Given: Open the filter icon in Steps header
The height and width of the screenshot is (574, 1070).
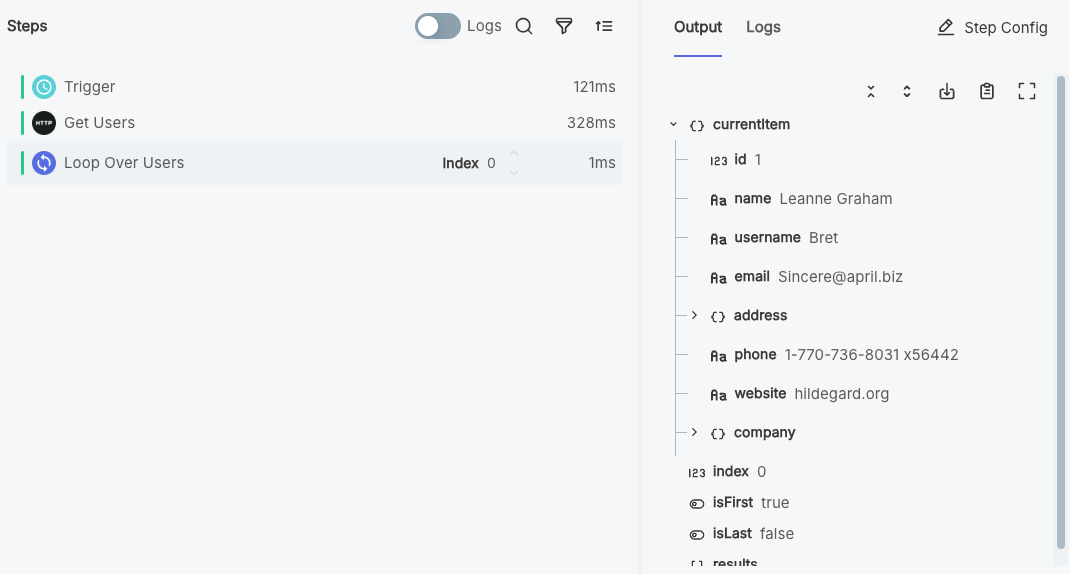Looking at the screenshot, I should (x=564, y=26).
